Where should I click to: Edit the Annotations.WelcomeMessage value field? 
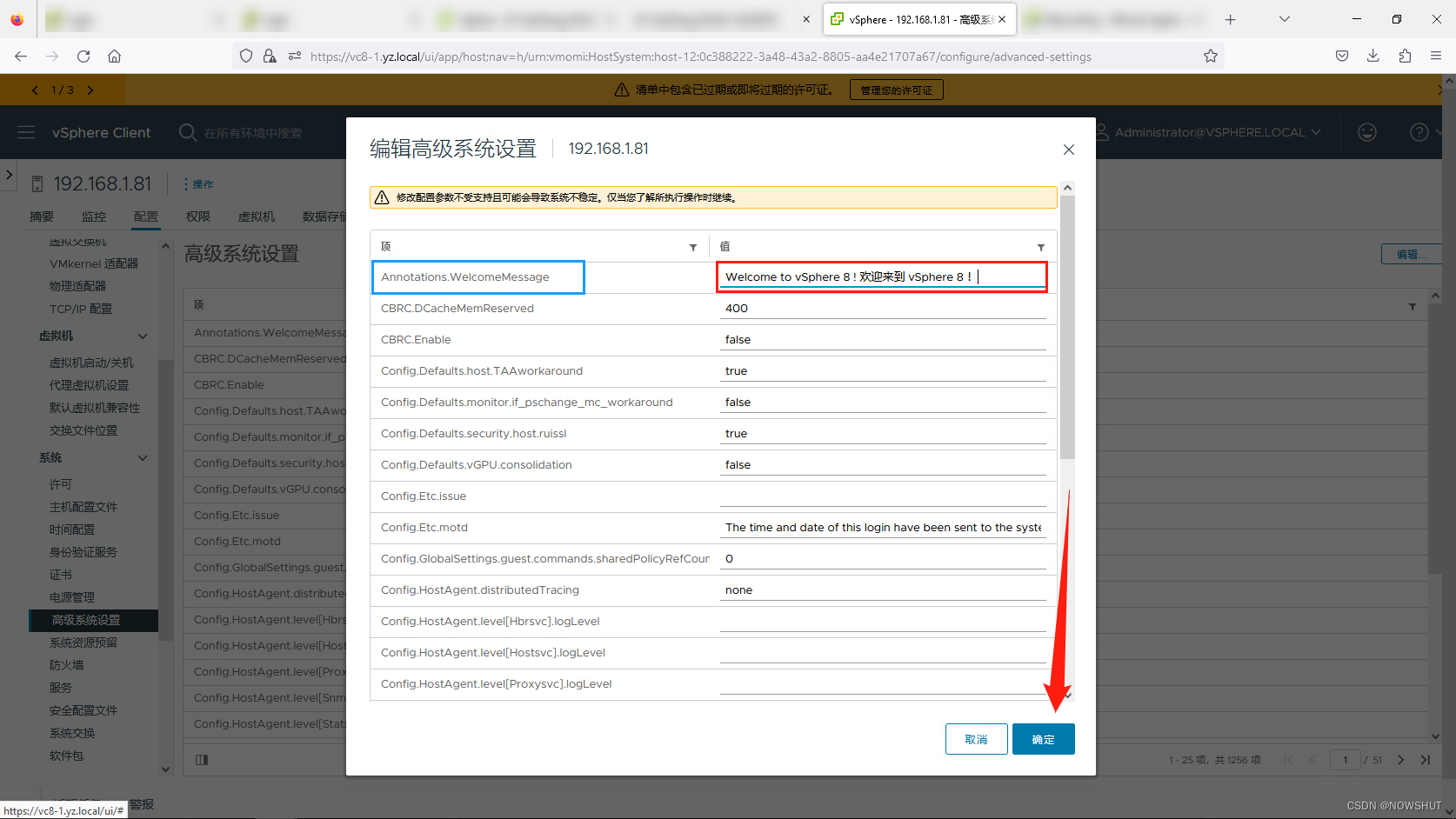pyautogui.click(x=882, y=277)
